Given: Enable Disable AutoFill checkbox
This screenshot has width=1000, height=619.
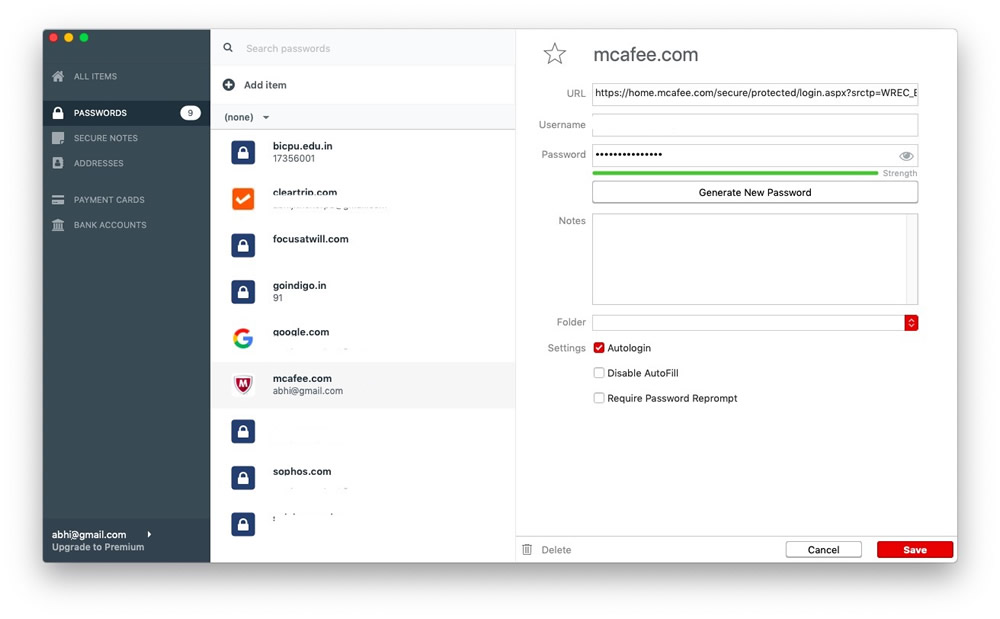Looking at the screenshot, I should tap(599, 373).
